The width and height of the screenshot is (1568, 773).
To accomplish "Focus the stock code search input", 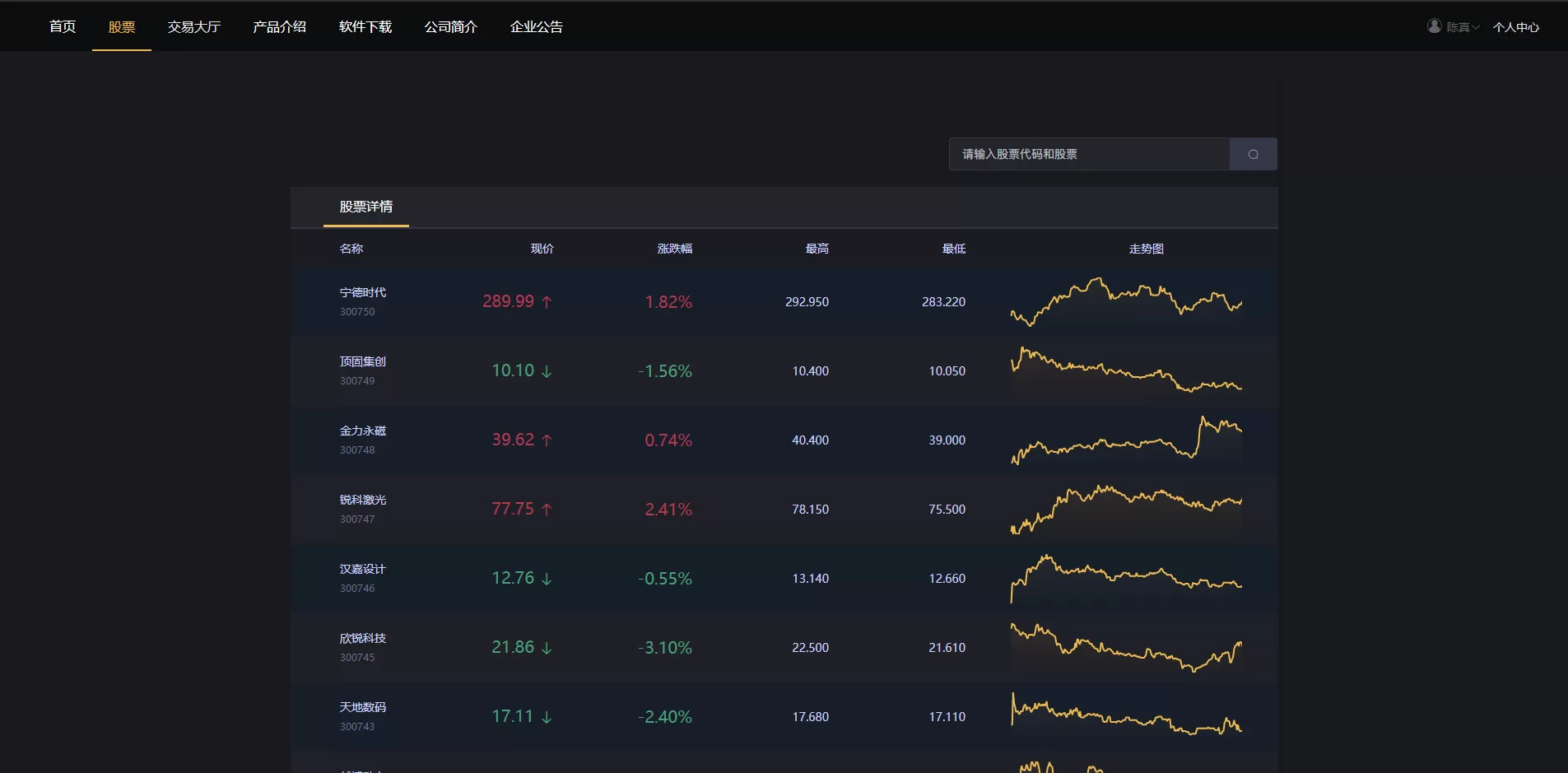I will [1089, 154].
